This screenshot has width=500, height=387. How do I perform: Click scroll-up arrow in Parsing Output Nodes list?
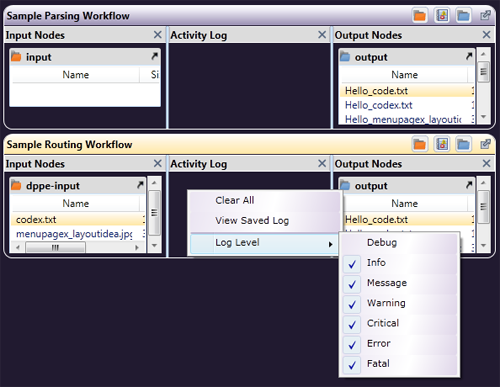pos(483,54)
